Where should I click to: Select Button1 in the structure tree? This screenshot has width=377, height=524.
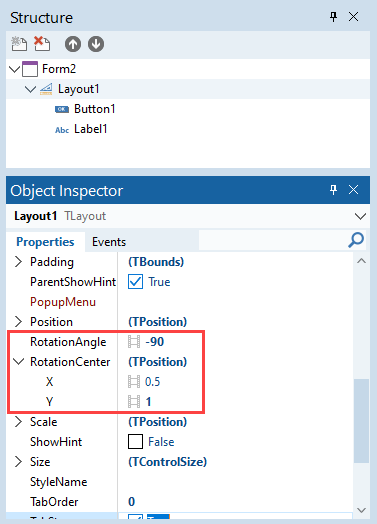pyautogui.click(x=95, y=109)
